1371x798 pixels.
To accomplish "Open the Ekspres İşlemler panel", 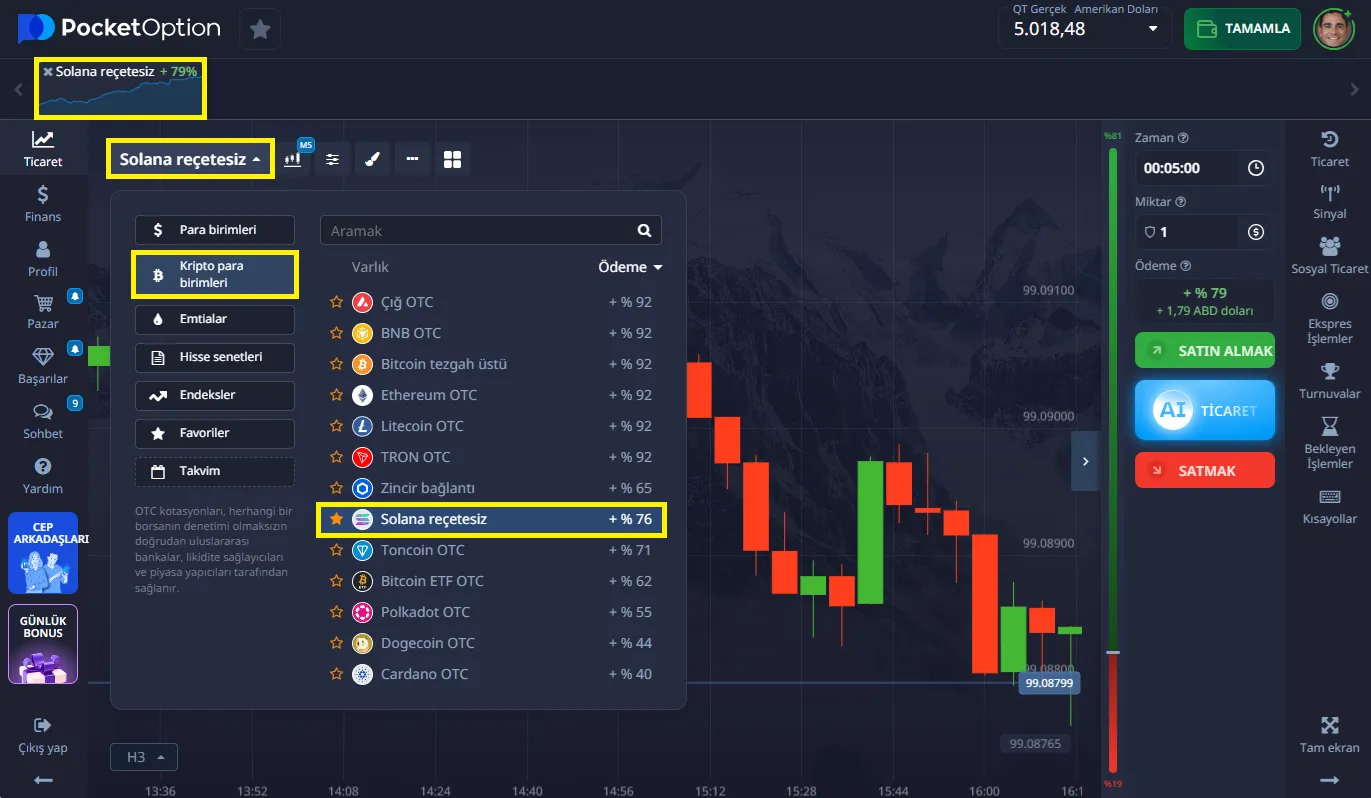I will (1329, 318).
